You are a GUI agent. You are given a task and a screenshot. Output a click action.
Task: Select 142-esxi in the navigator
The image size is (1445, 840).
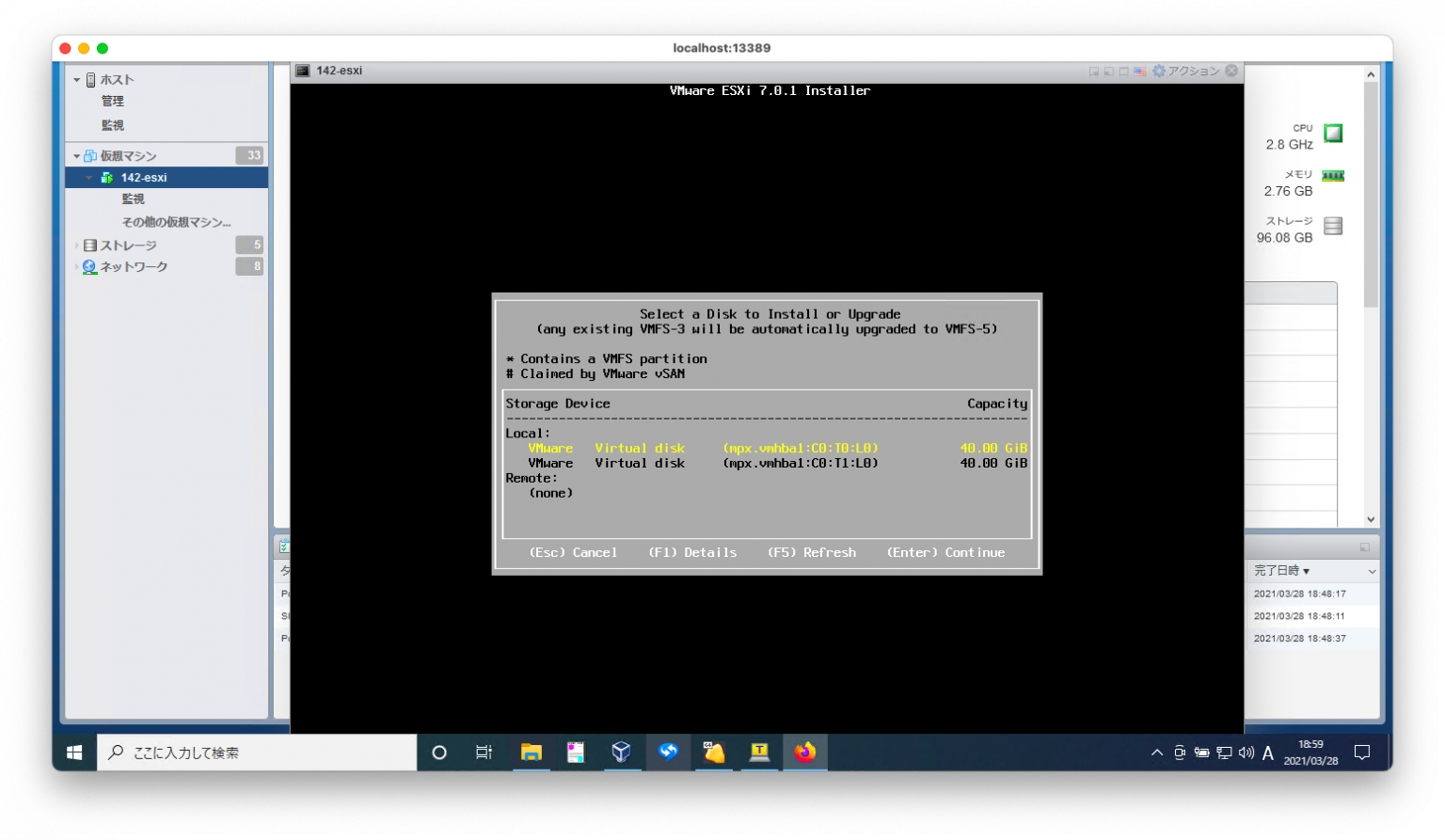(144, 178)
